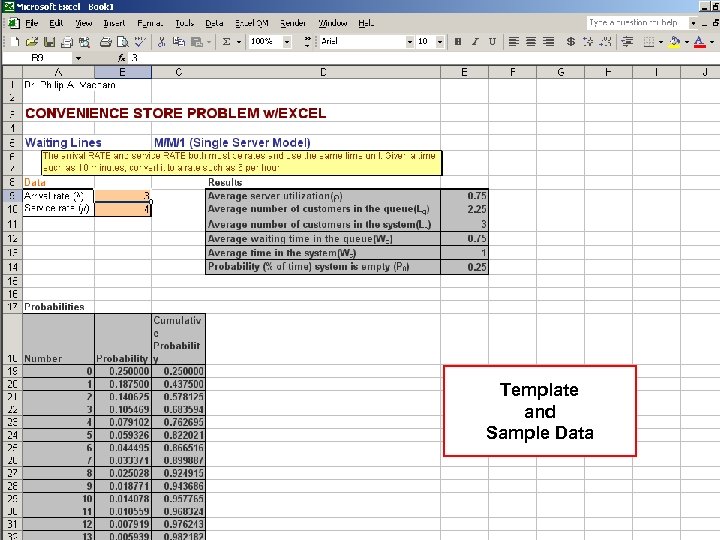Image resolution: width=720 pixels, height=540 pixels.
Task: Align cell text right
Action: pos(548,42)
